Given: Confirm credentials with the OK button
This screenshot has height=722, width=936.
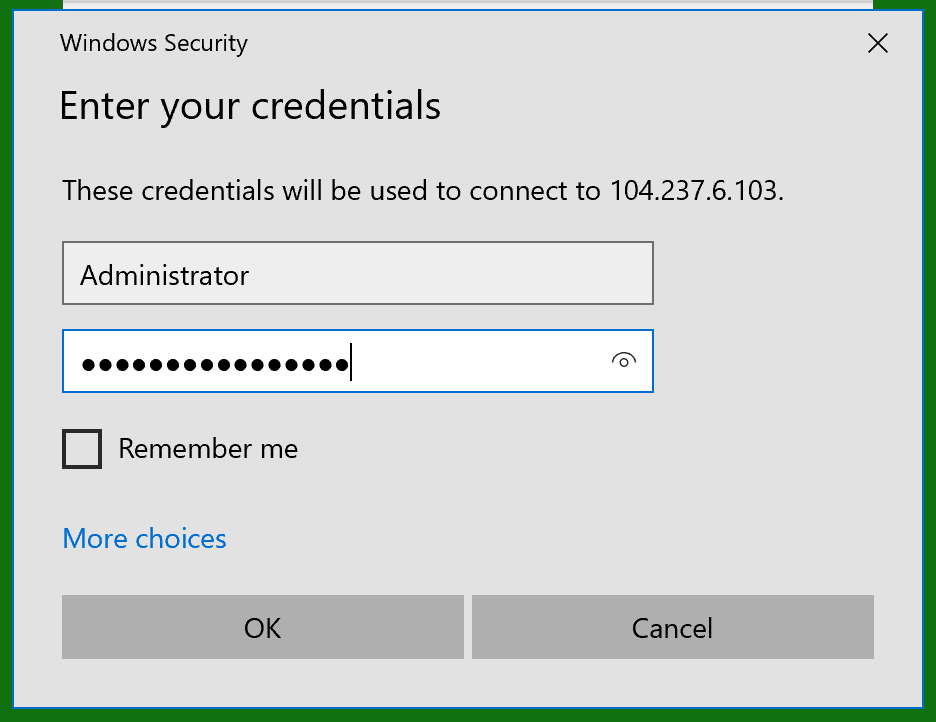Looking at the screenshot, I should pos(263,627).
